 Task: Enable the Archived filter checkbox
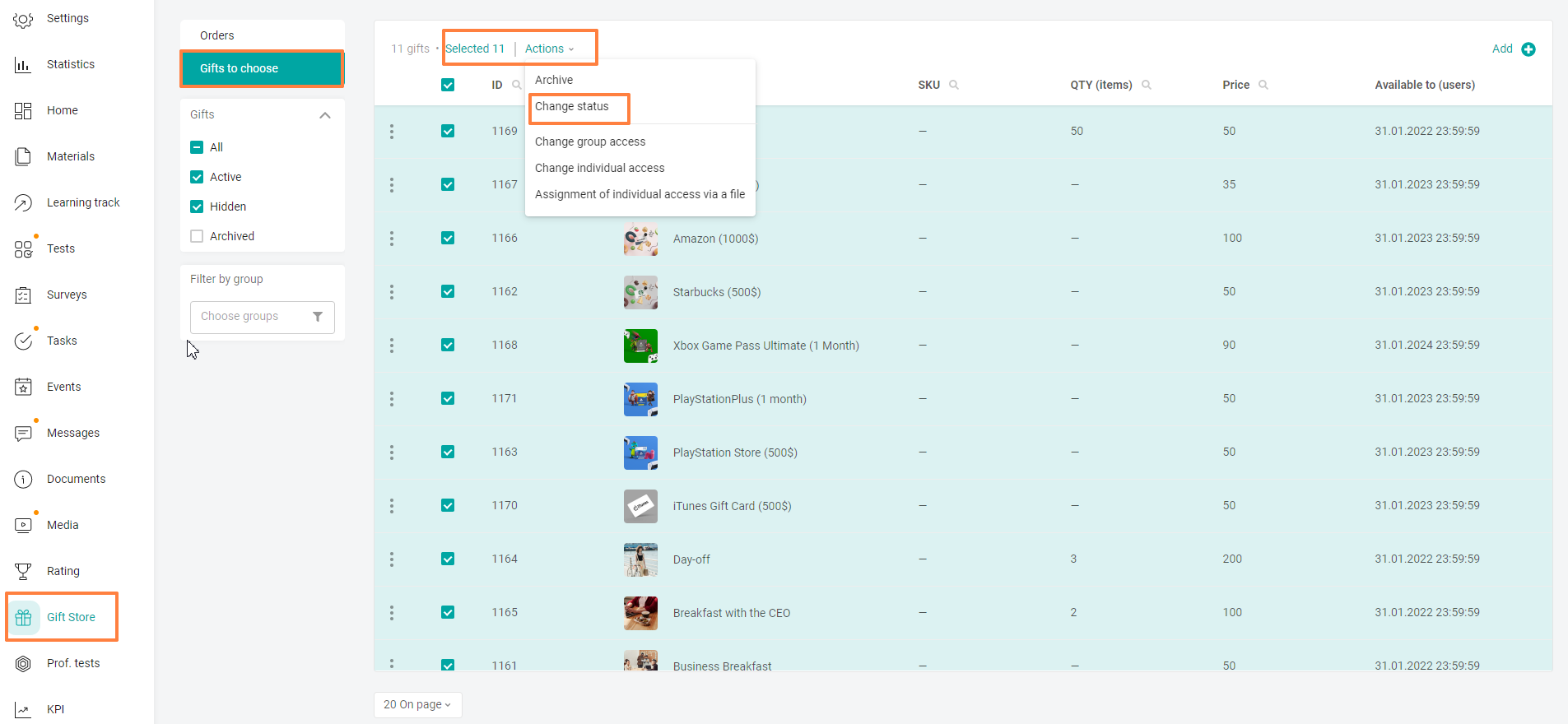(x=197, y=236)
